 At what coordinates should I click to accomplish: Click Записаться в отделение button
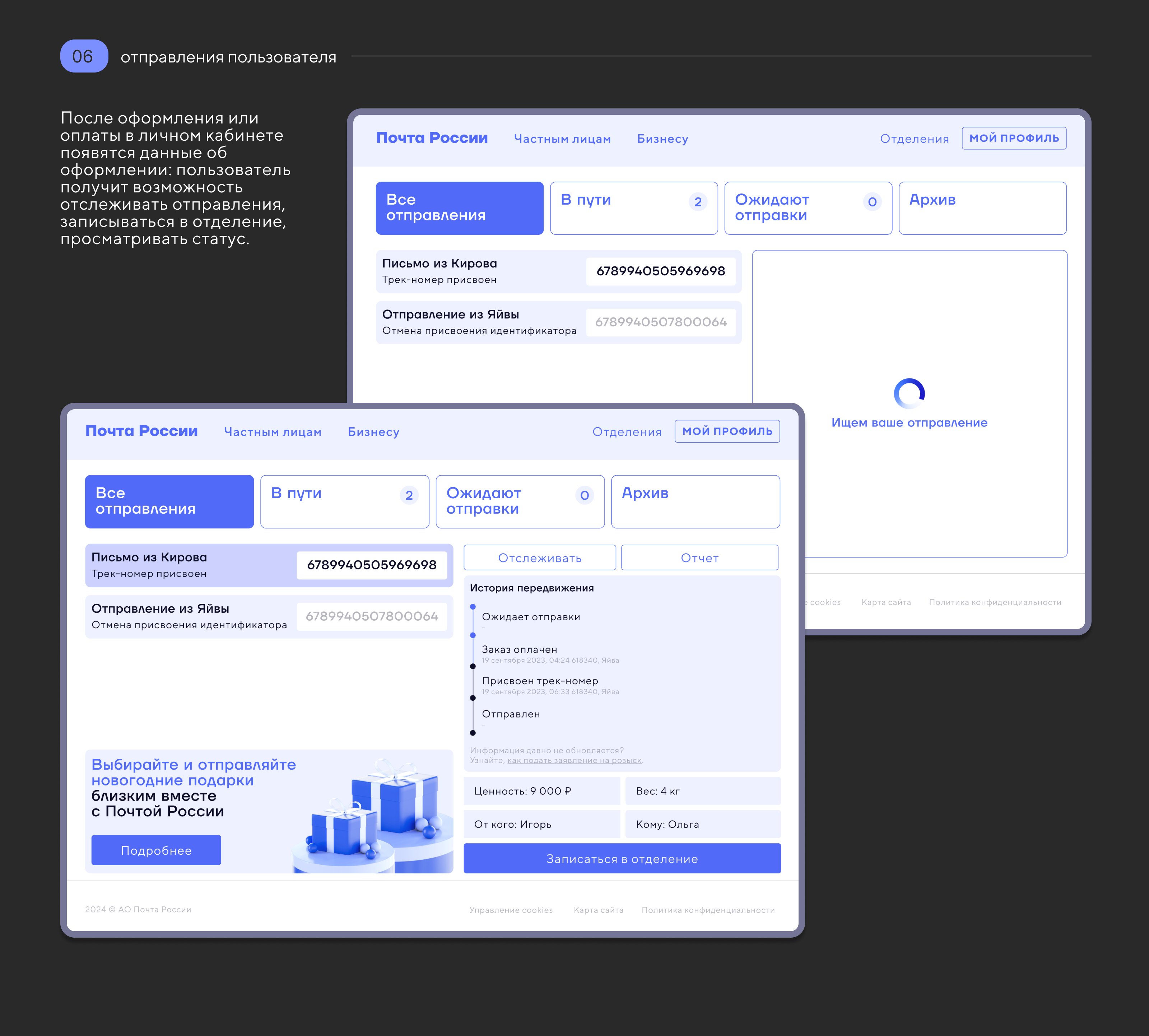pos(622,858)
